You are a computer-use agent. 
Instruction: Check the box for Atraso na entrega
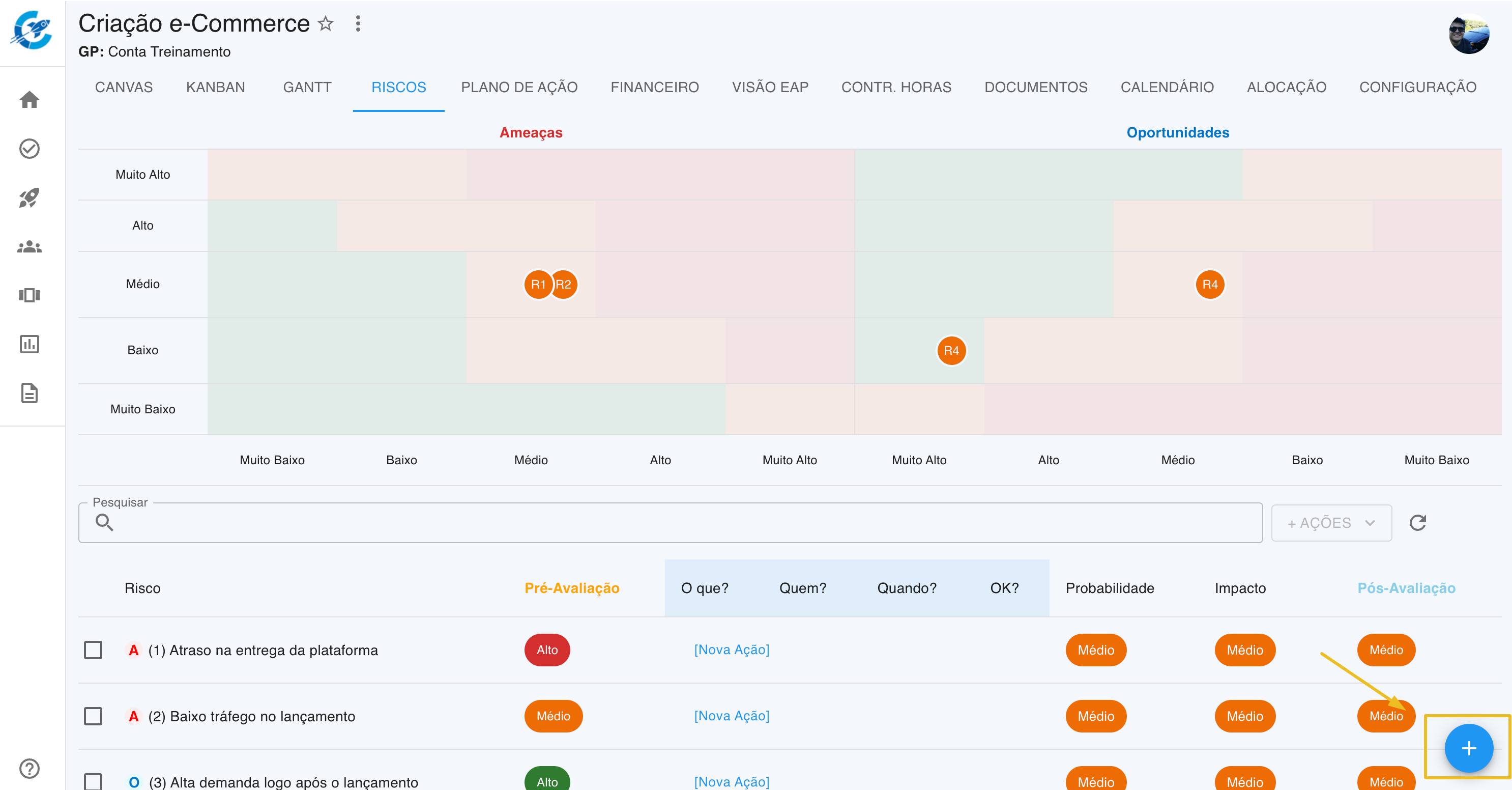93,650
